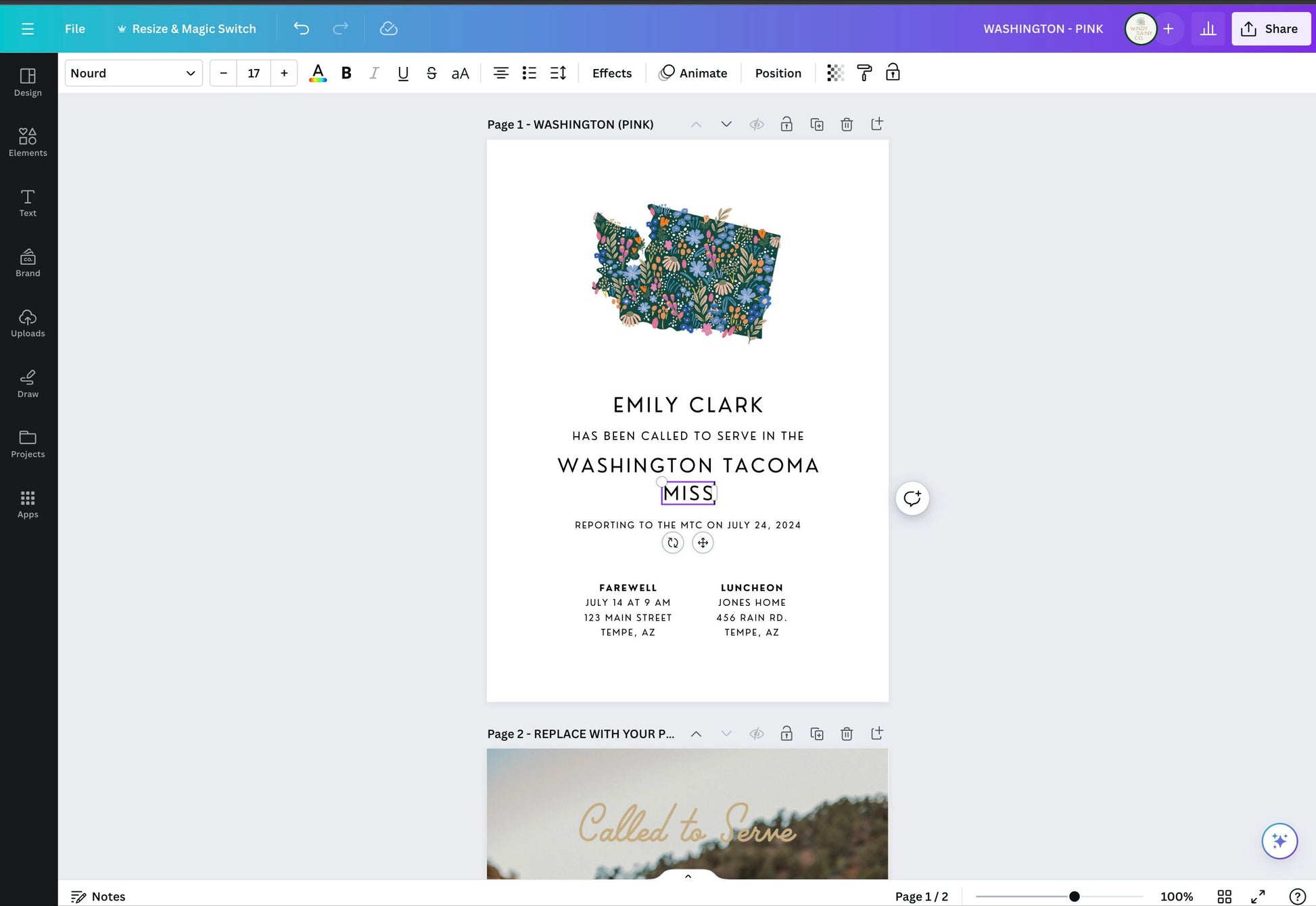Open text Effects options

click(x=611, y=72)
